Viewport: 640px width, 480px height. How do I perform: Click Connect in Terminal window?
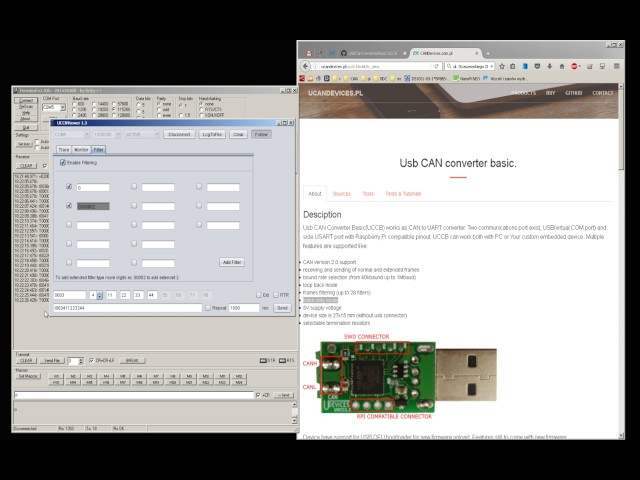[26, 100]
